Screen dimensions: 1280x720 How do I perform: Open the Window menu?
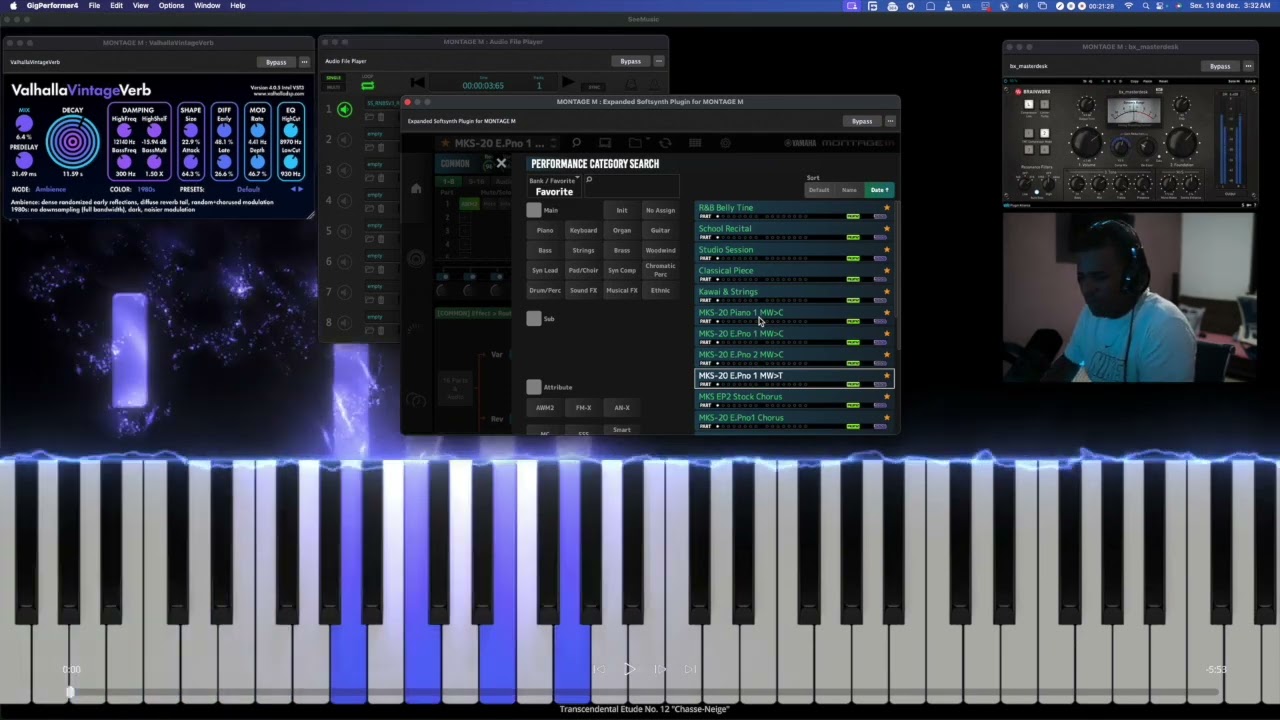[207, 6]
